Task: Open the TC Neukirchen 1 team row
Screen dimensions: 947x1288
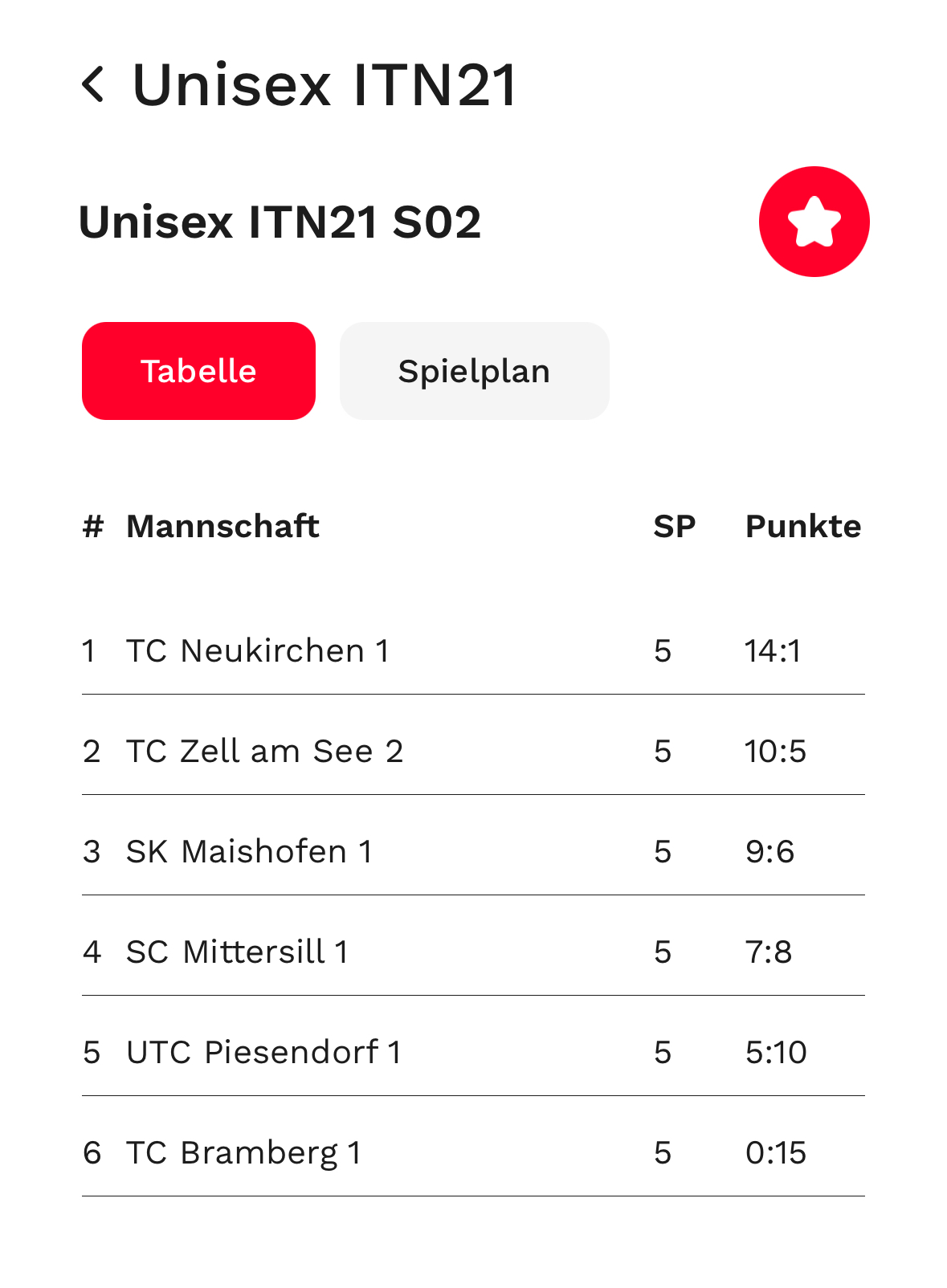Action: pos(473,650)
